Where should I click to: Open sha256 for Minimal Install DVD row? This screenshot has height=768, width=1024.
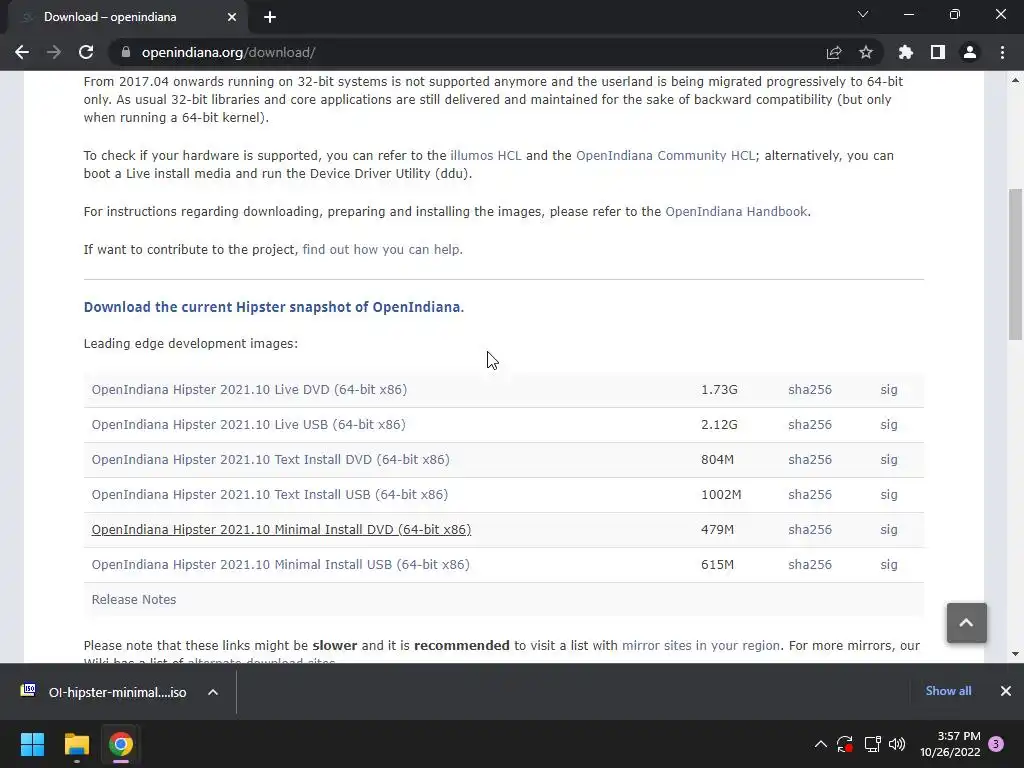click(810, 530)
